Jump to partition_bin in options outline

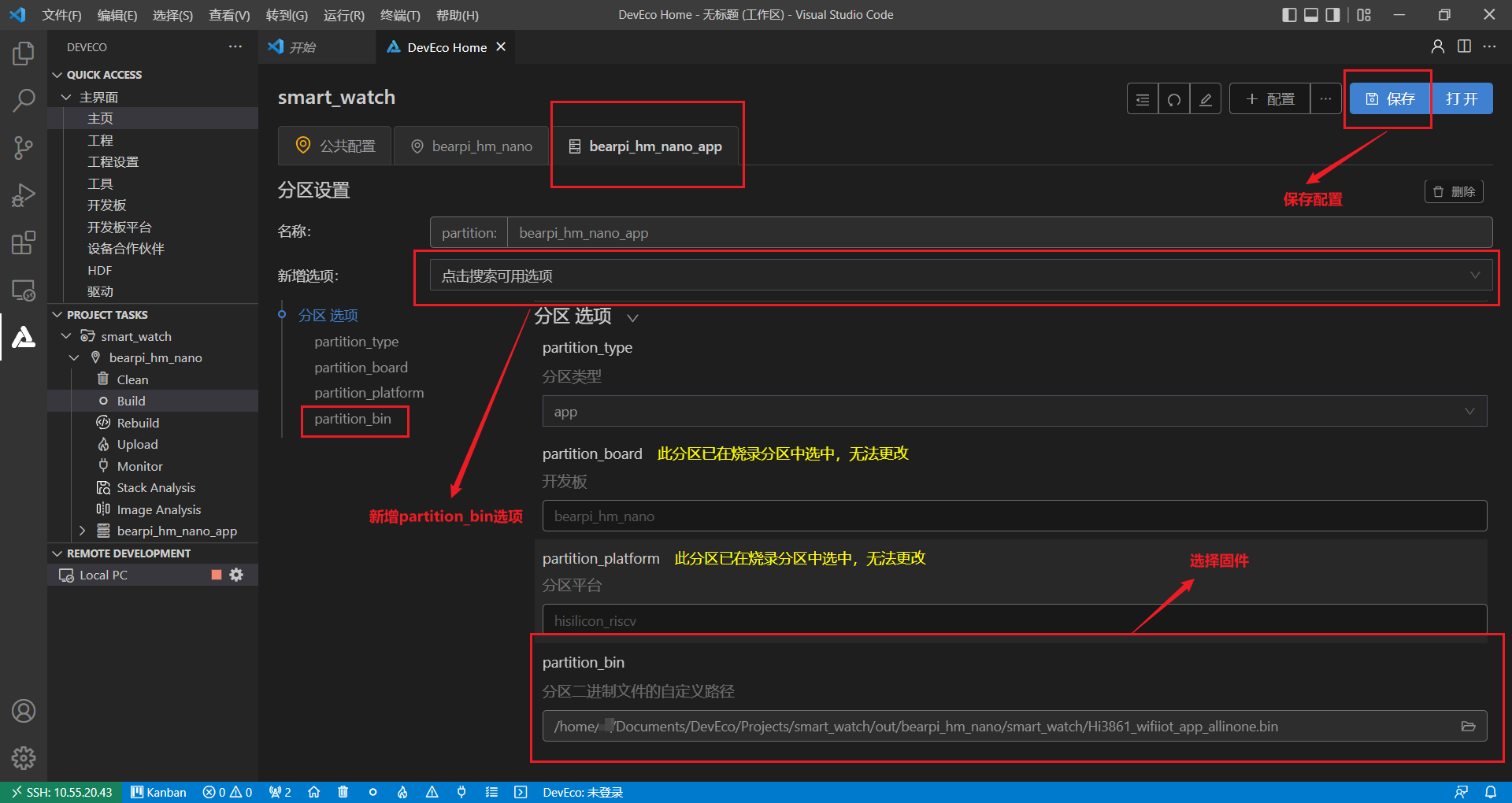[x=353, y=419]
